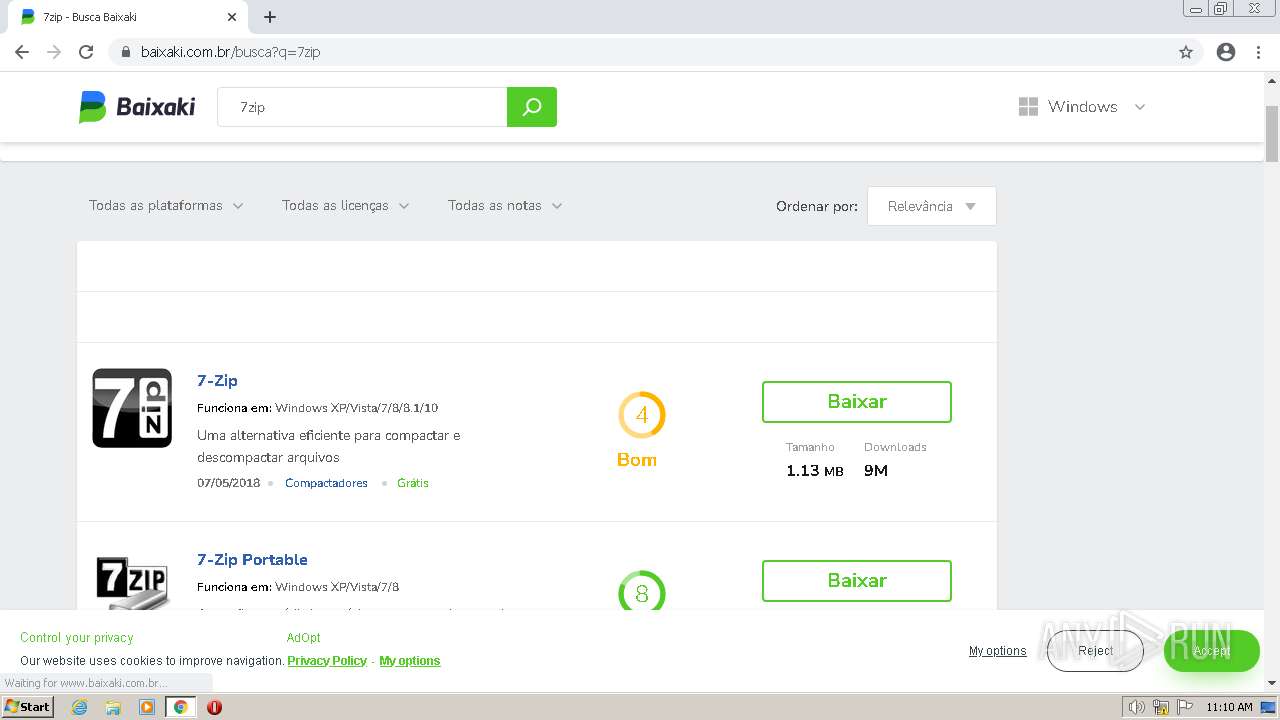Expand the Windows platform dropdown
Image resolution: width=1280 pixels, height=720 pixels.
point(1139,107)
